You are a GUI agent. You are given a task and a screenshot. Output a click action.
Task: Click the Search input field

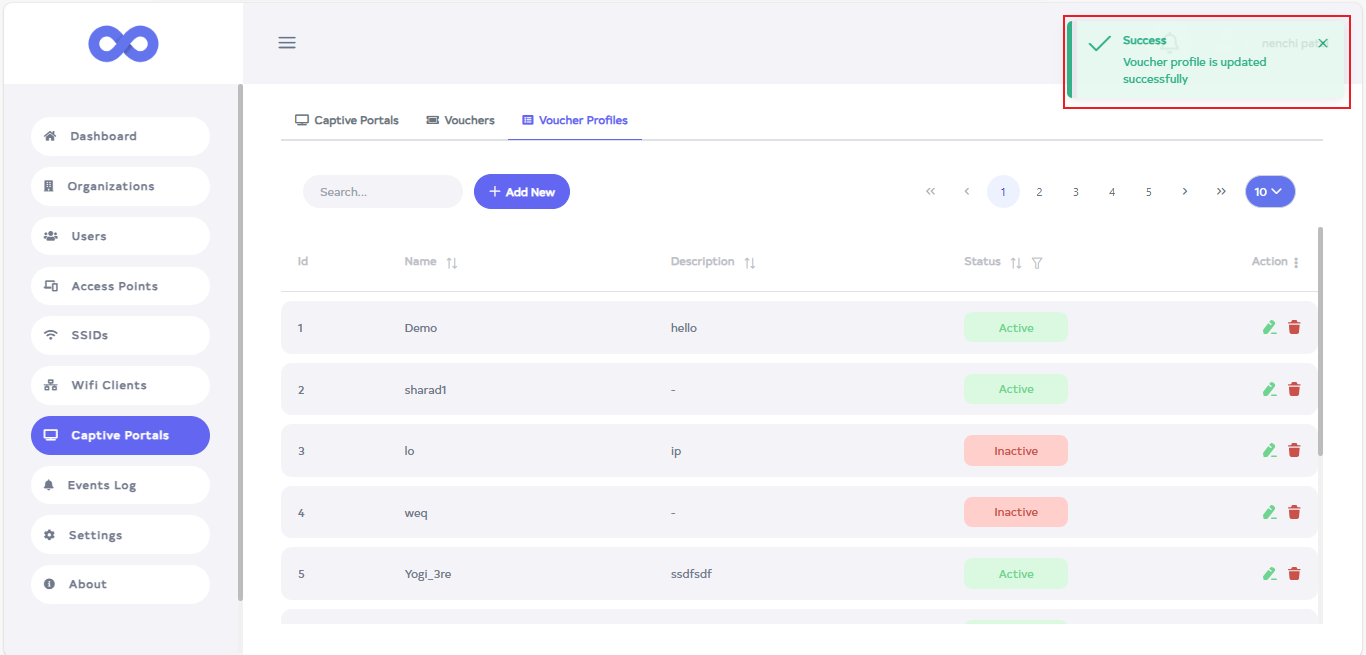(x=382, y=192)
